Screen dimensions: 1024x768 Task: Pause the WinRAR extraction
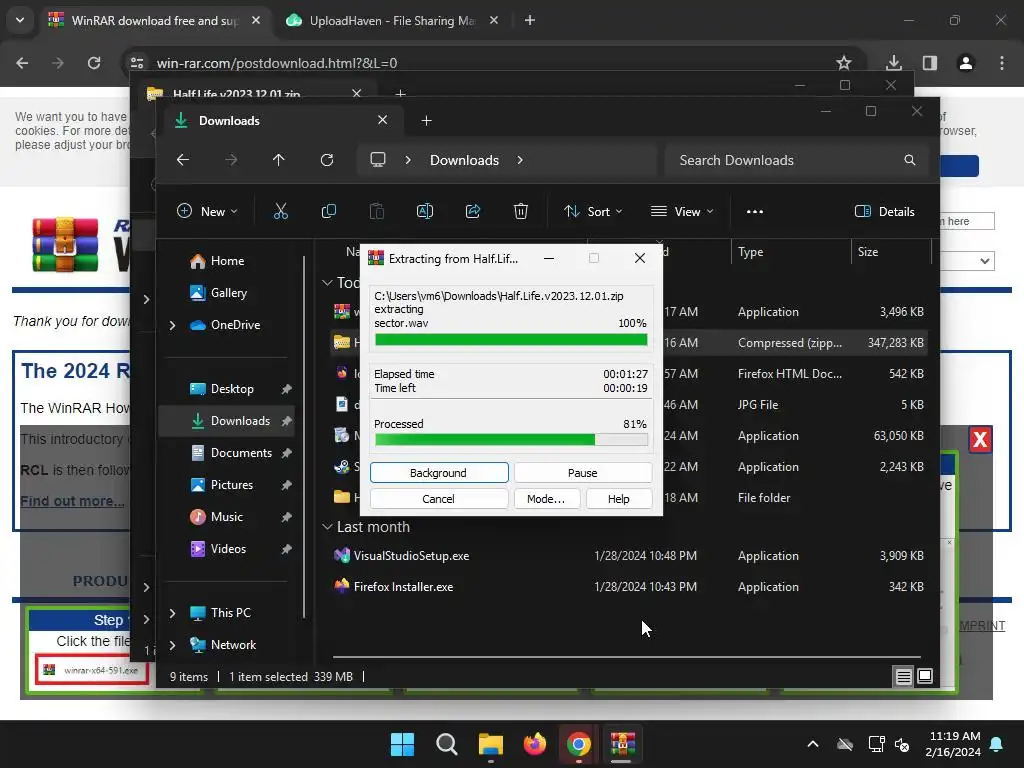(583, 473)
